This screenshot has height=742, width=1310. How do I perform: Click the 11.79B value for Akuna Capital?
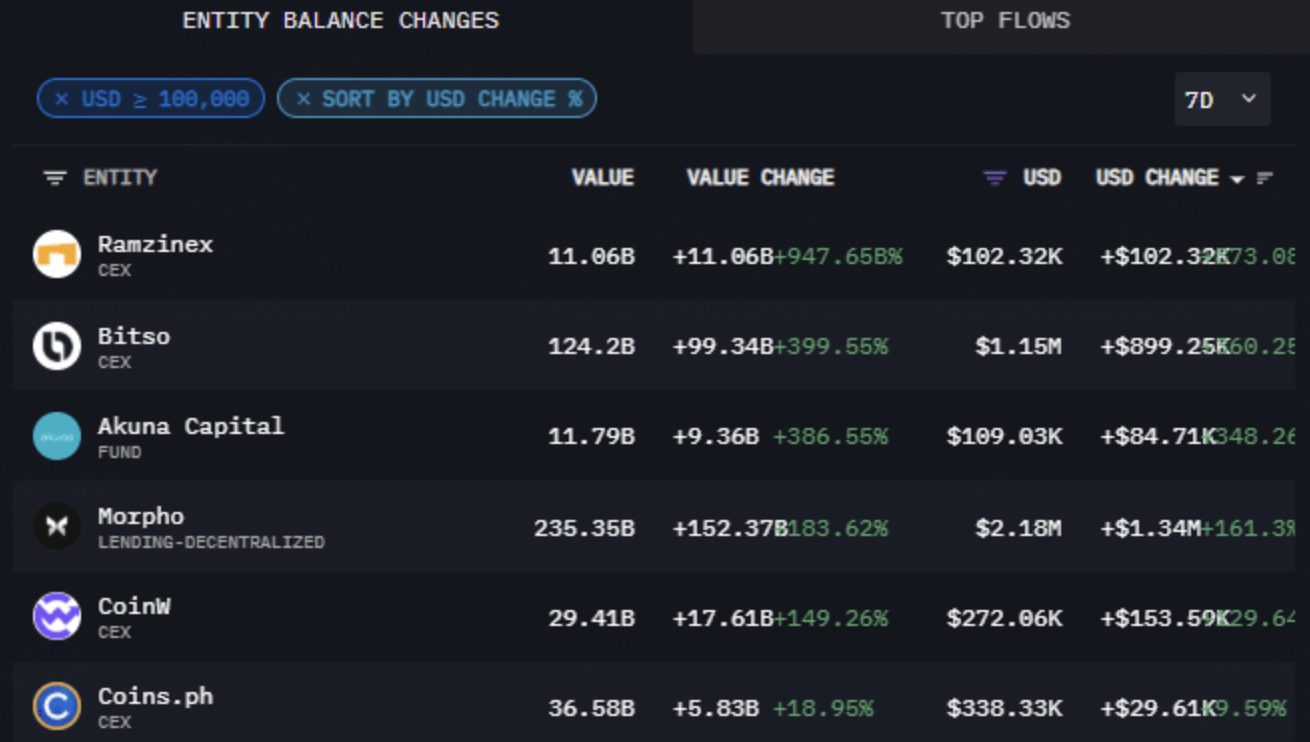pos(591,437)
